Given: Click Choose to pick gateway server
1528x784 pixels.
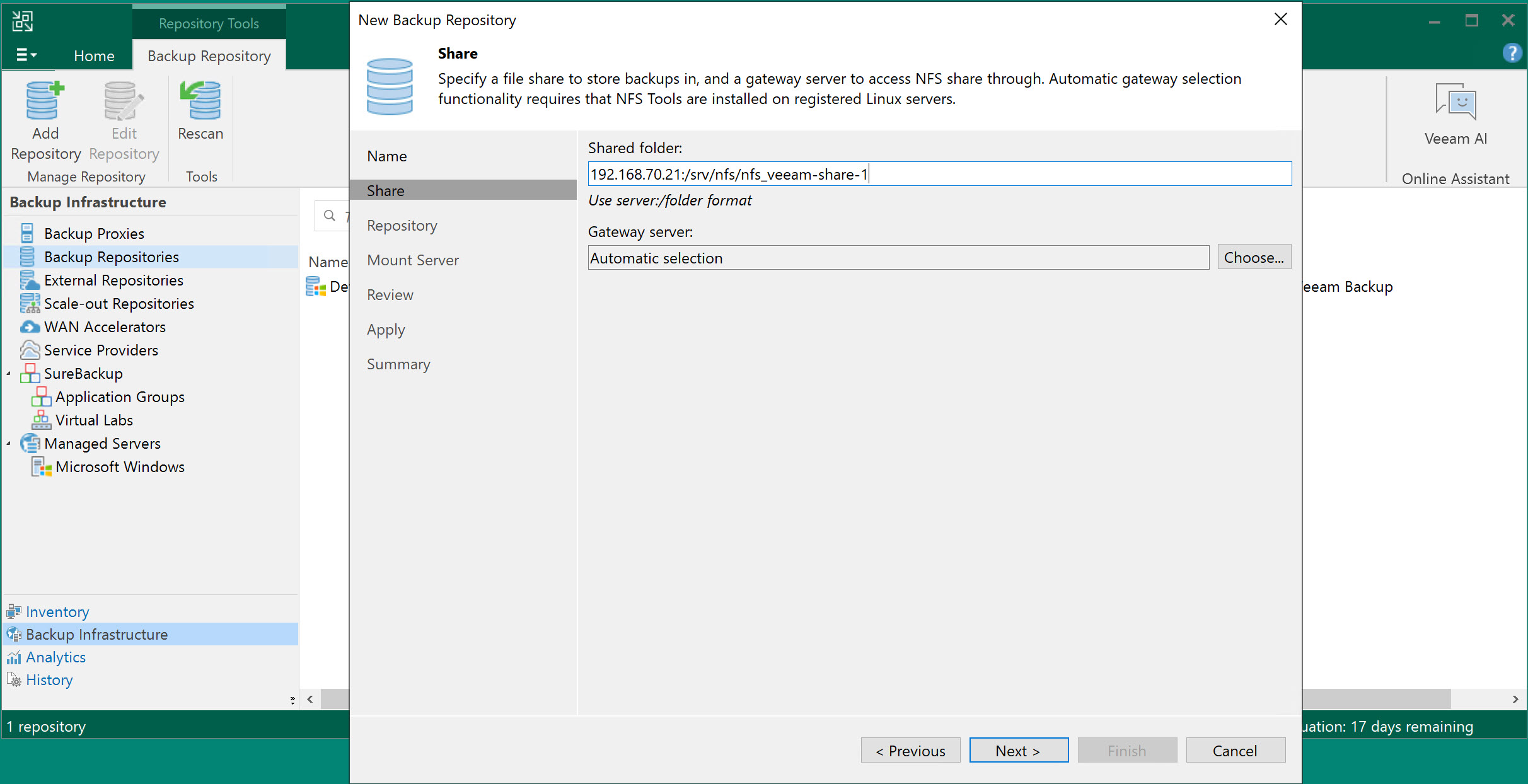Looking at the screenshot, I should pos(1253,257).
